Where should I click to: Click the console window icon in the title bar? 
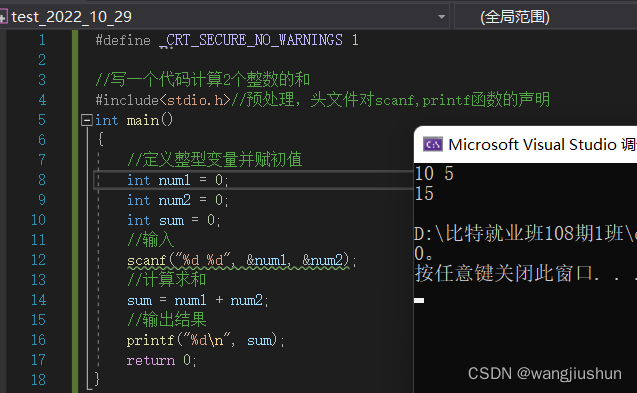433,145
